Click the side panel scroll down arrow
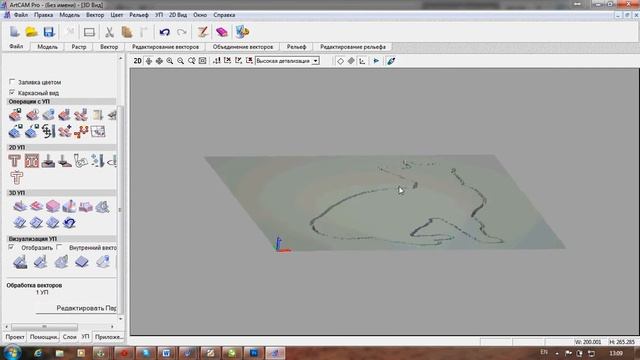The image size is (640, 360). coord(120,319)
